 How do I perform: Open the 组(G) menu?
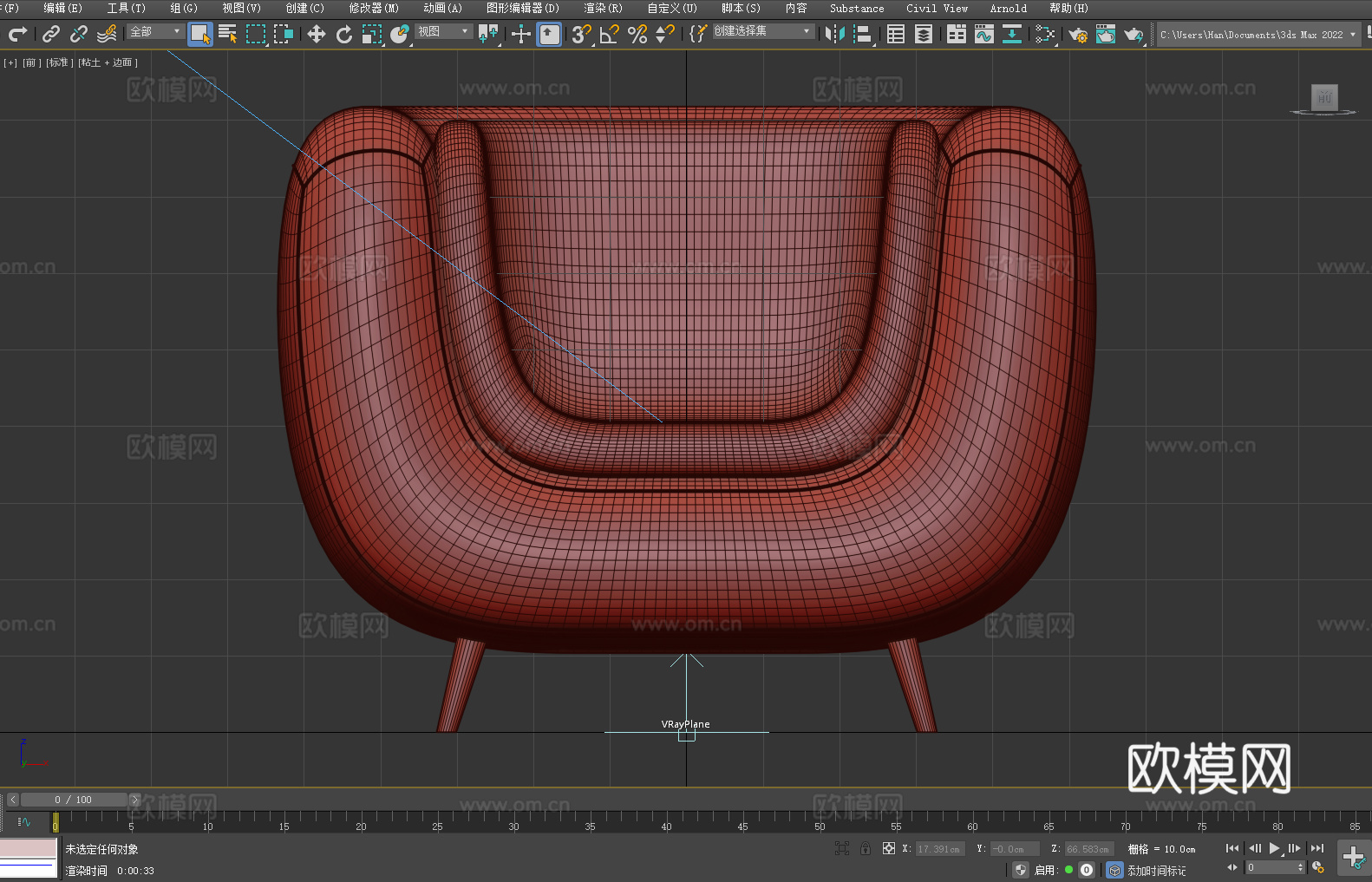184,8
